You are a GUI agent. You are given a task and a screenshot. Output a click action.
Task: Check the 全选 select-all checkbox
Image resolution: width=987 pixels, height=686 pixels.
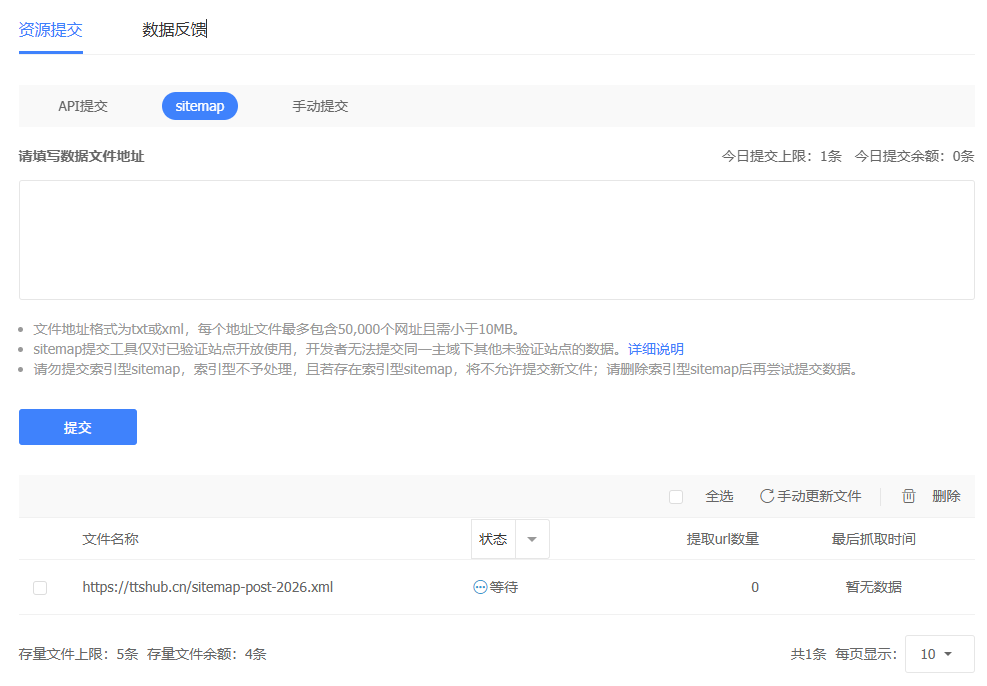pos(676,495)
